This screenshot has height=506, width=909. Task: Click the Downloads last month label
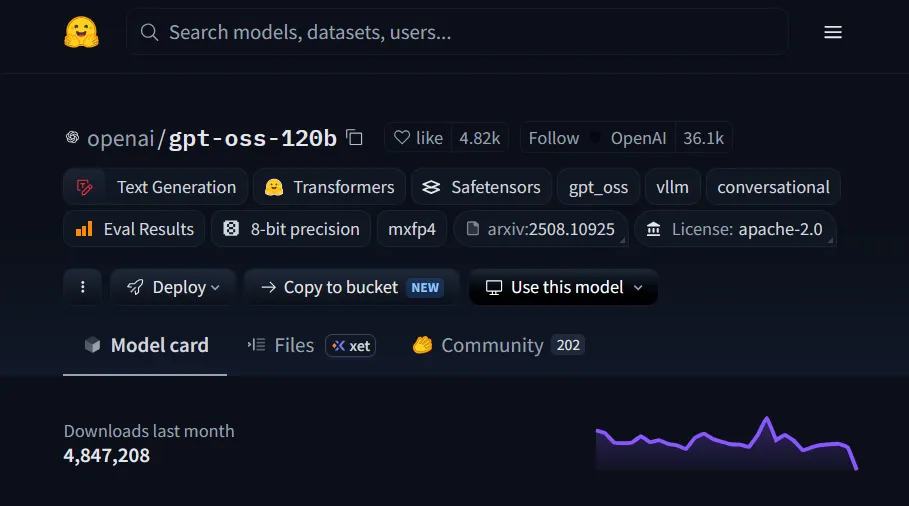[149, 431]
